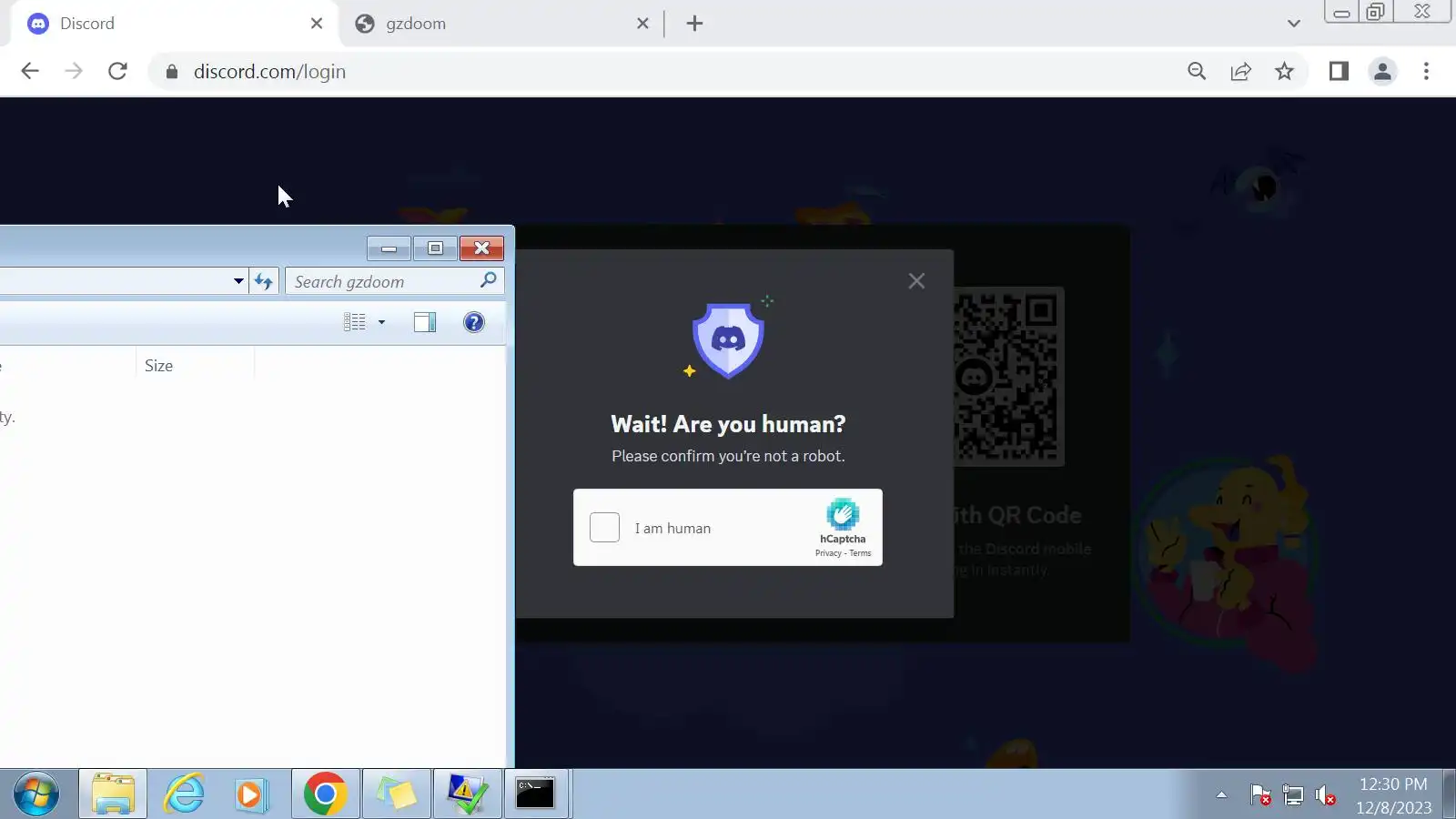Open the hCaptcha Terms link
The height and width of the screenshot is (819, 1456).
(860, 553)
